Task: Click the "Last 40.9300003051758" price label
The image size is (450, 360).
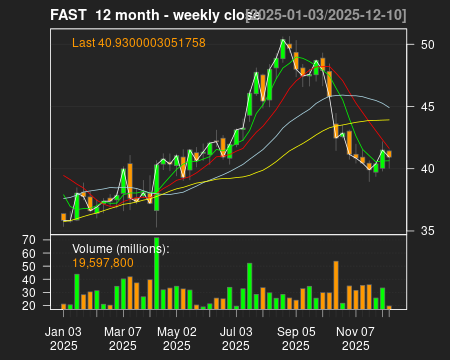Action: [x=139, y=43]
